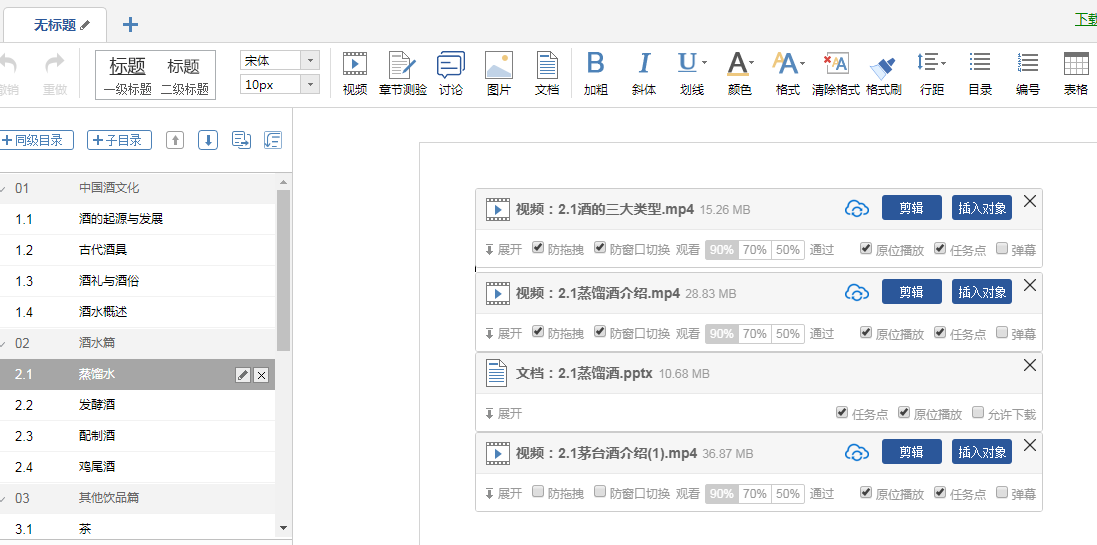
Task: Enable 防拖拽 for 2.1茅台酒介绍(1).mp4
Action: point(539,492)
